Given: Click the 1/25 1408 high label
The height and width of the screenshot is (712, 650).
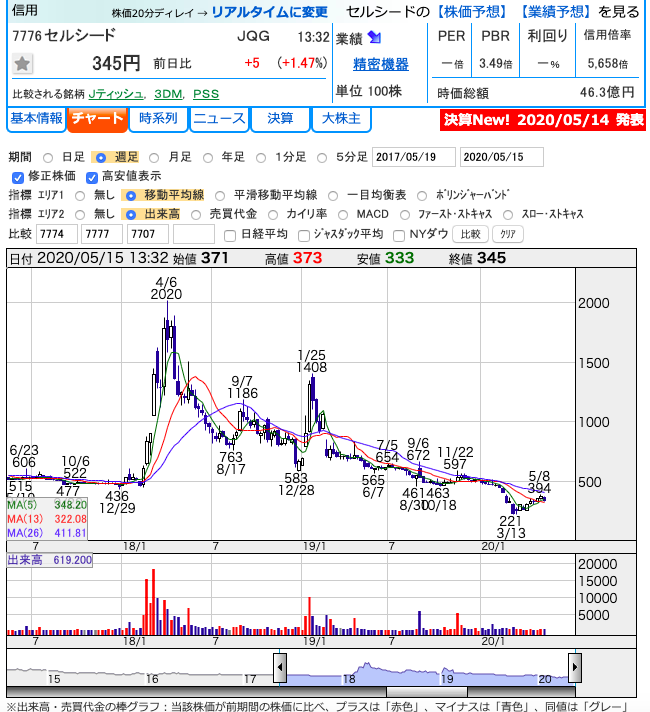Looking at the screenshot, I should click(312, 361).
